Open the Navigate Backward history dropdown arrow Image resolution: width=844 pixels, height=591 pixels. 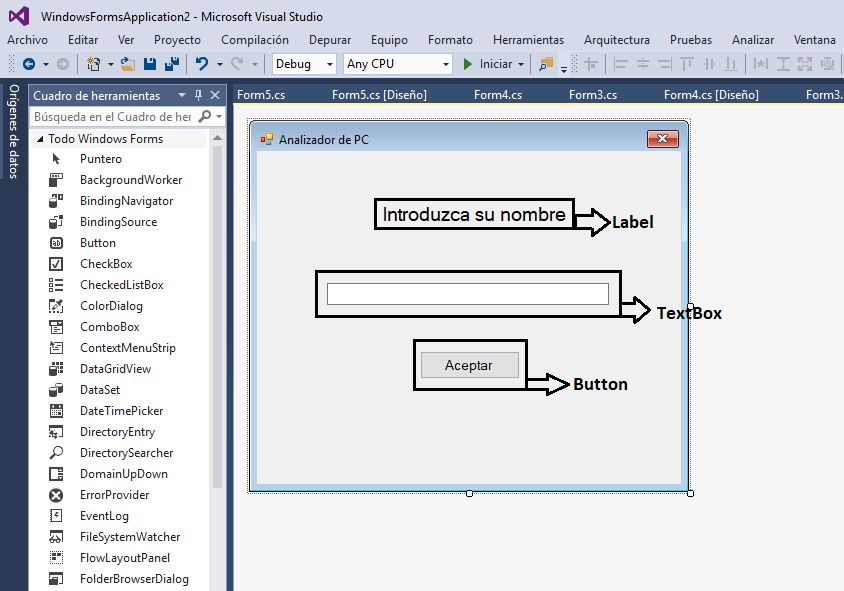coord(46,65)
